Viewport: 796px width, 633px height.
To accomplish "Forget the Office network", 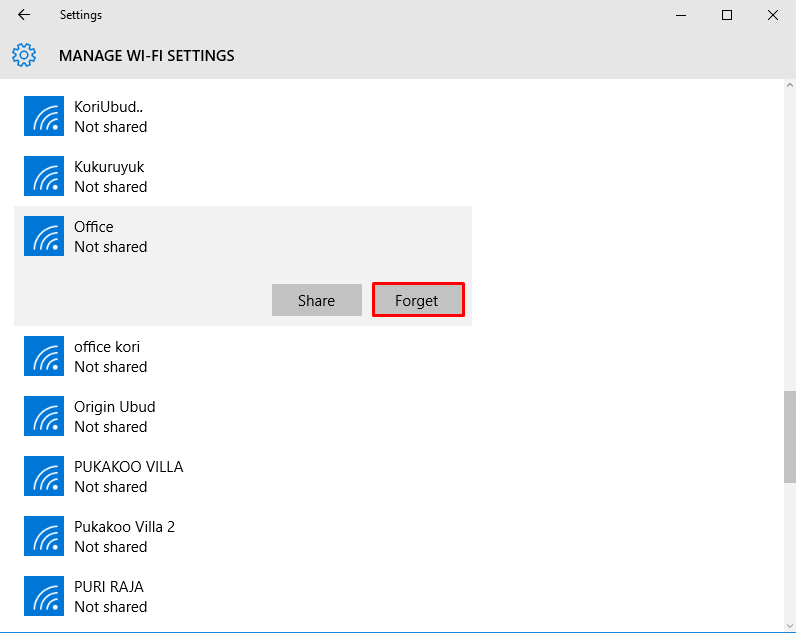I will [x=418, y=300].
